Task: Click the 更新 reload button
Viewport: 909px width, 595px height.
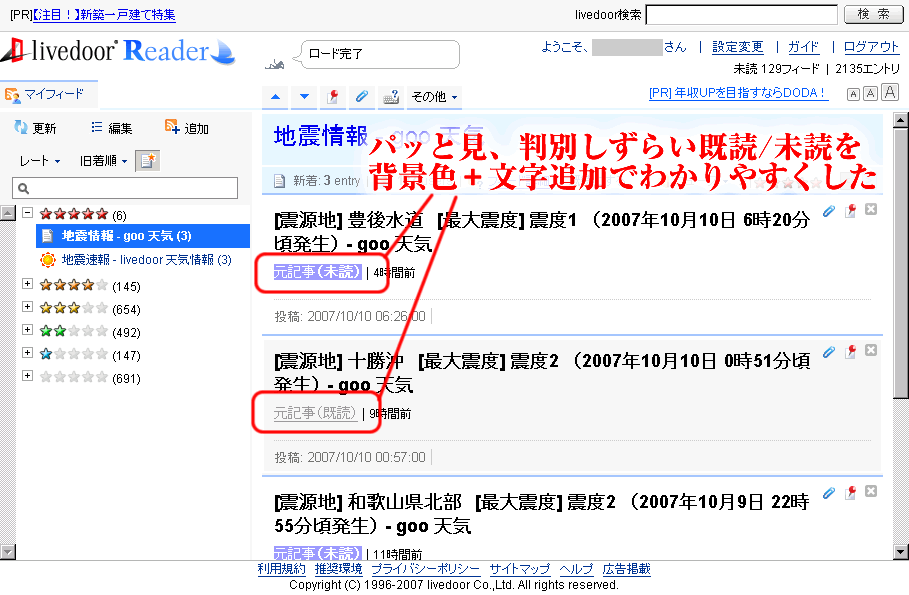Action: click(35, 128)
